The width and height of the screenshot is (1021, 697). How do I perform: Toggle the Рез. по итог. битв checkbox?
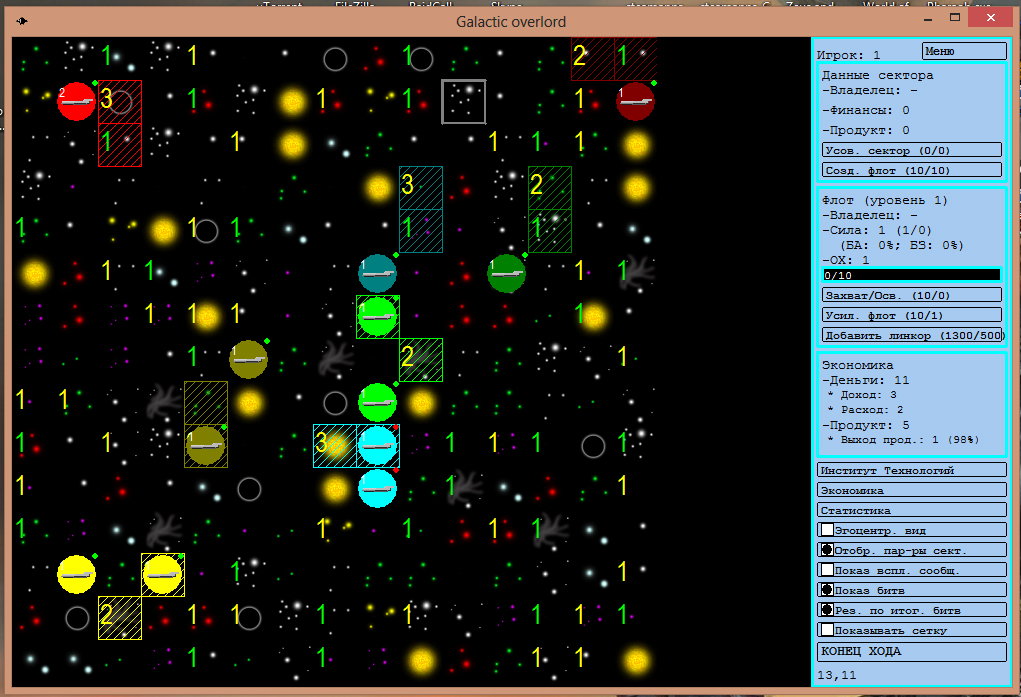click(827, 610)
